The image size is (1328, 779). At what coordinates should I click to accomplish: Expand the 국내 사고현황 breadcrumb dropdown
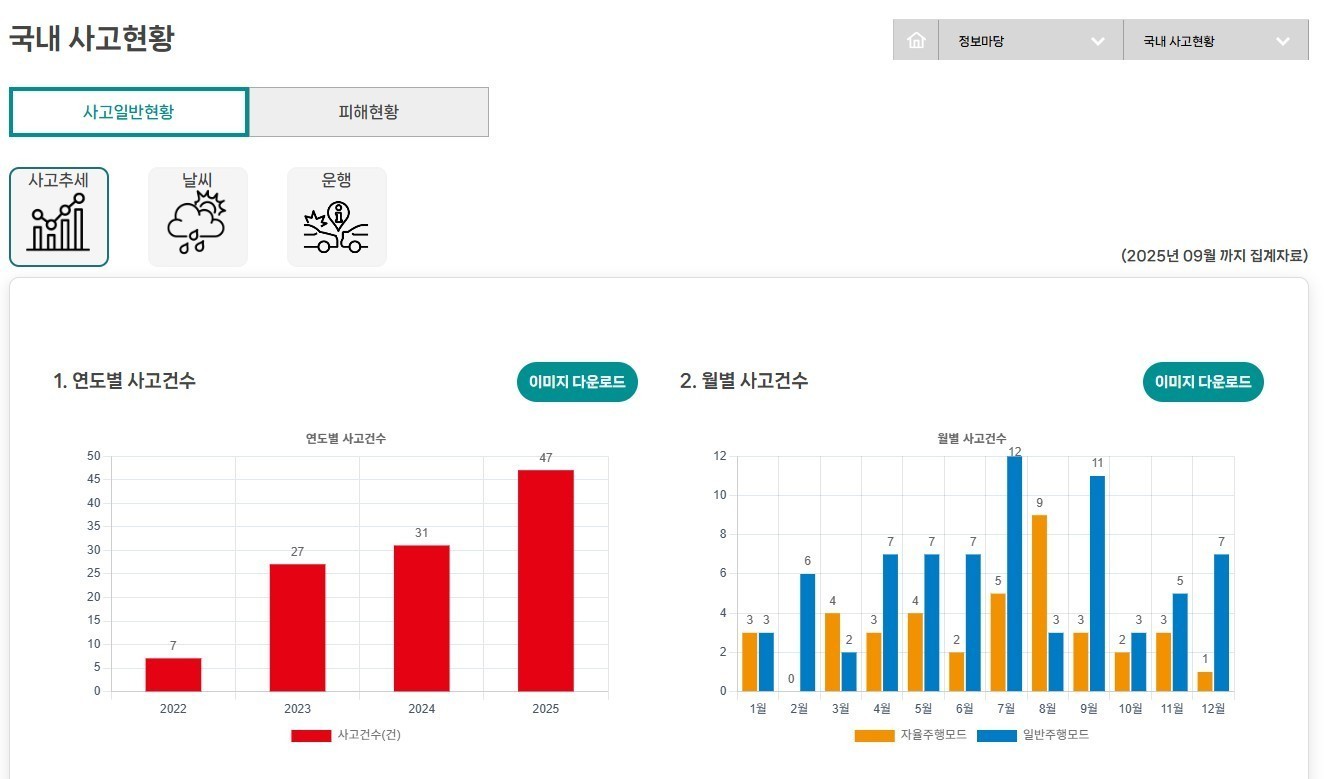click(x=1215, y=41)
